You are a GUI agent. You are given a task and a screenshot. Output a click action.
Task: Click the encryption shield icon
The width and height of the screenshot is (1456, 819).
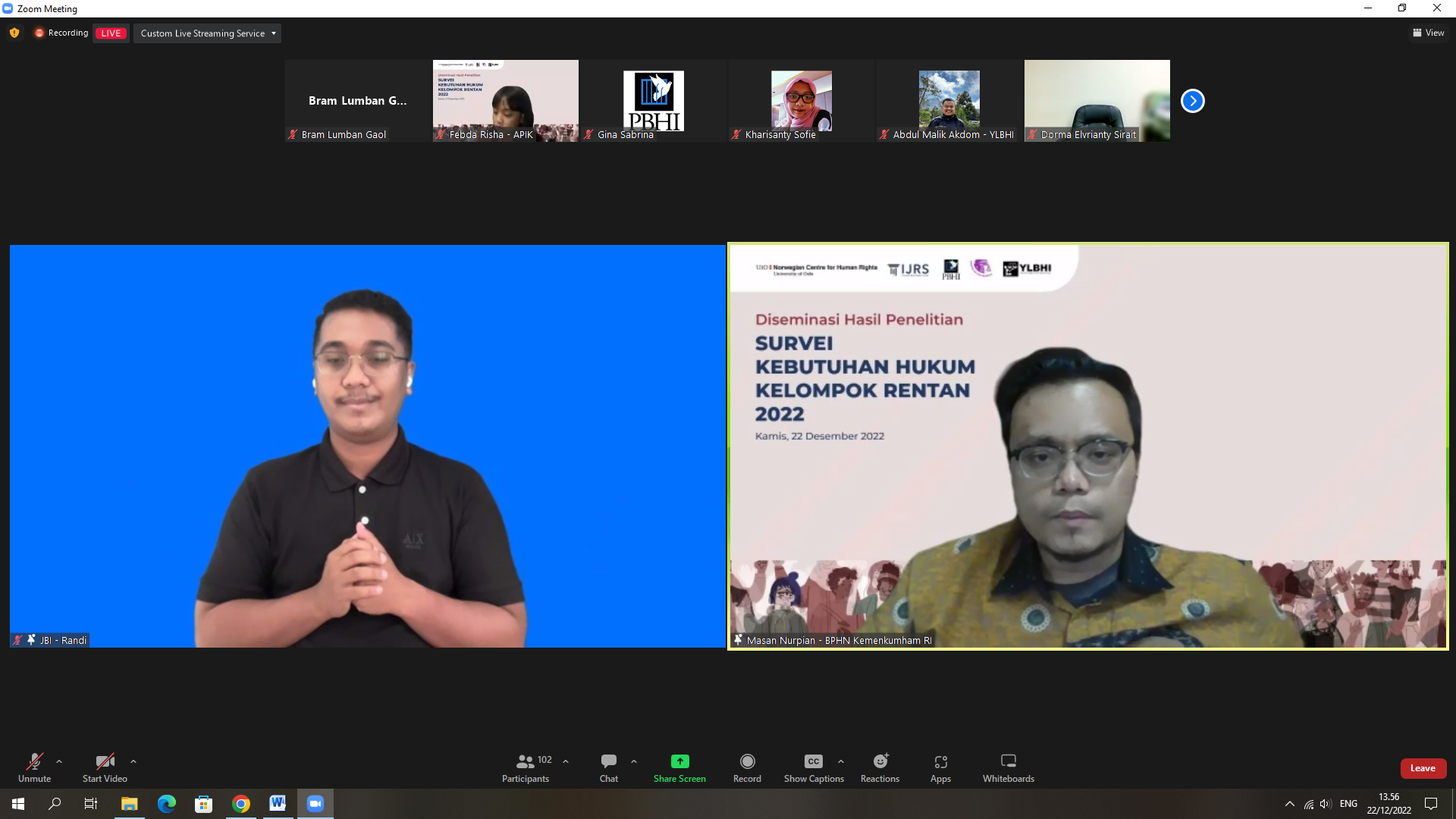(x=14, y=33)
